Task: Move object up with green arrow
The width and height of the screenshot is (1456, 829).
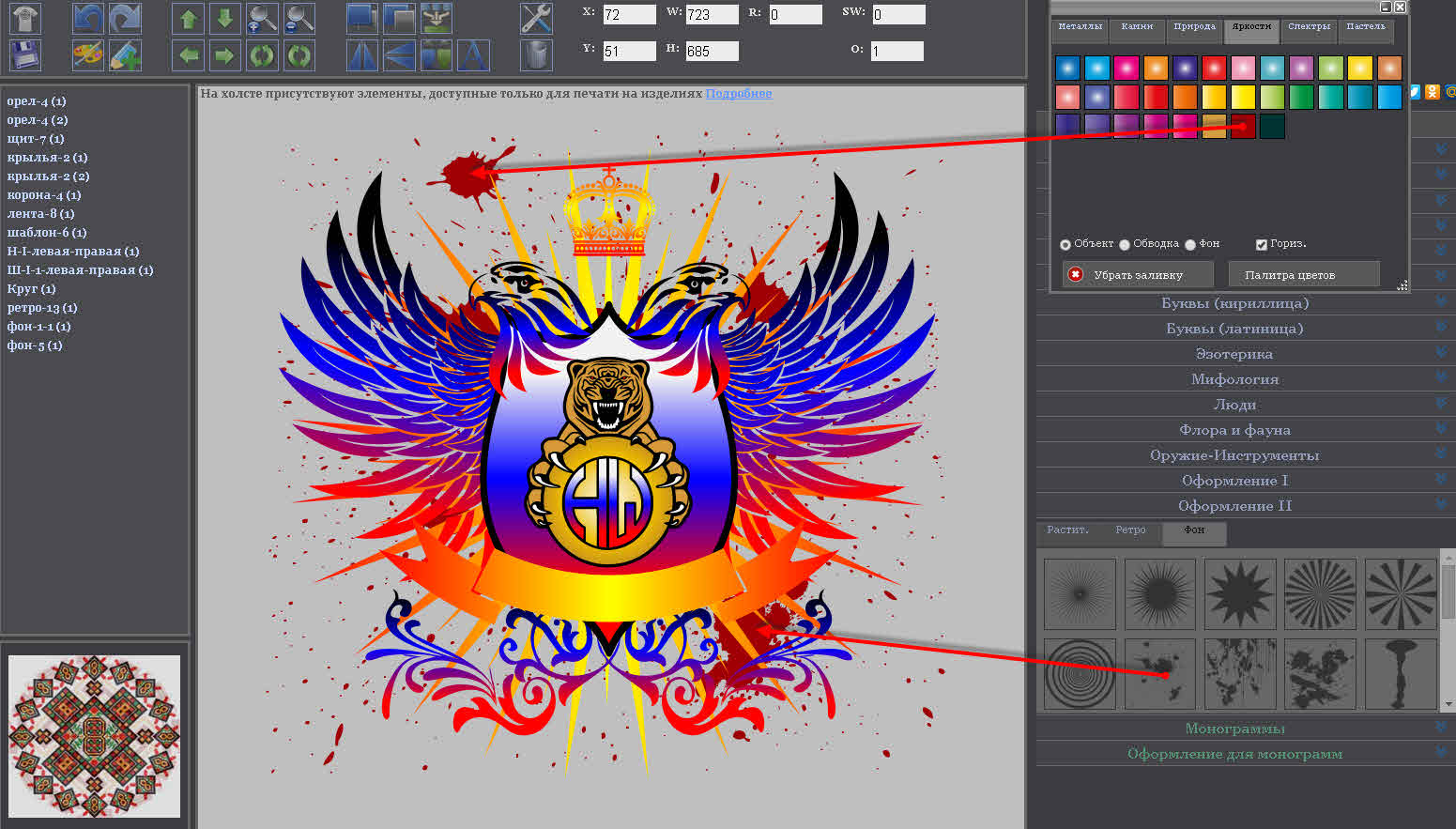Action: pyautogui.click(x=188, y=18)
